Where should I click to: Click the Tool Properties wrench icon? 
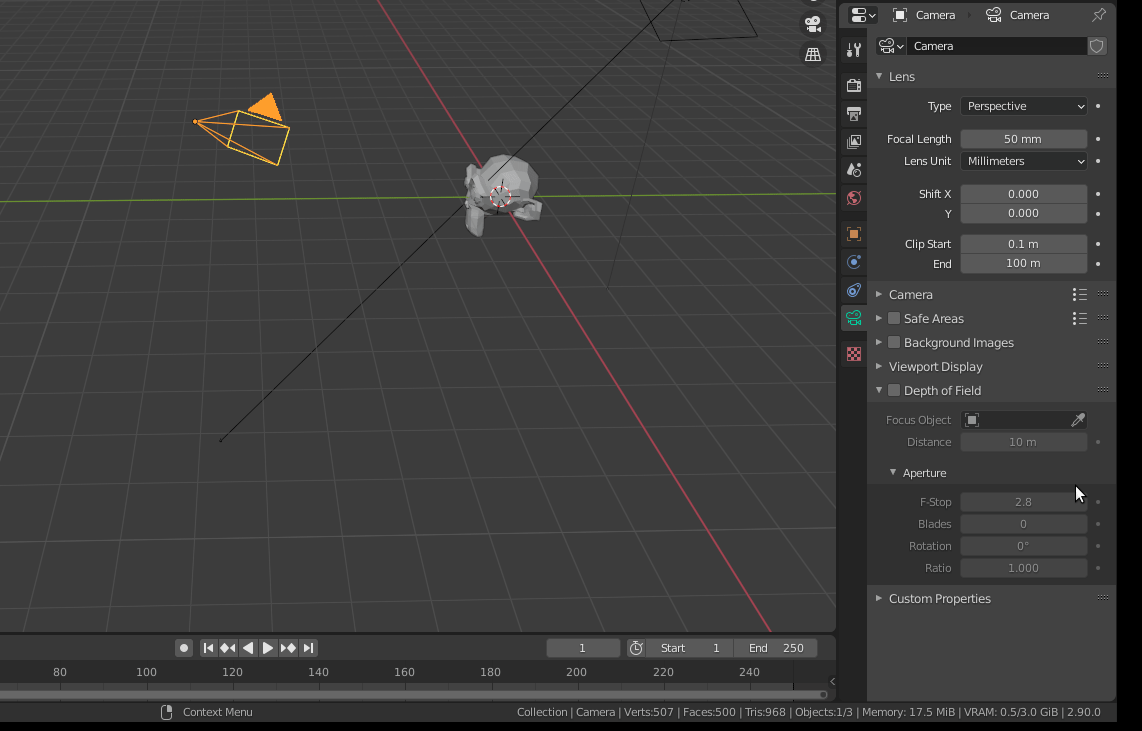[853, 48]
